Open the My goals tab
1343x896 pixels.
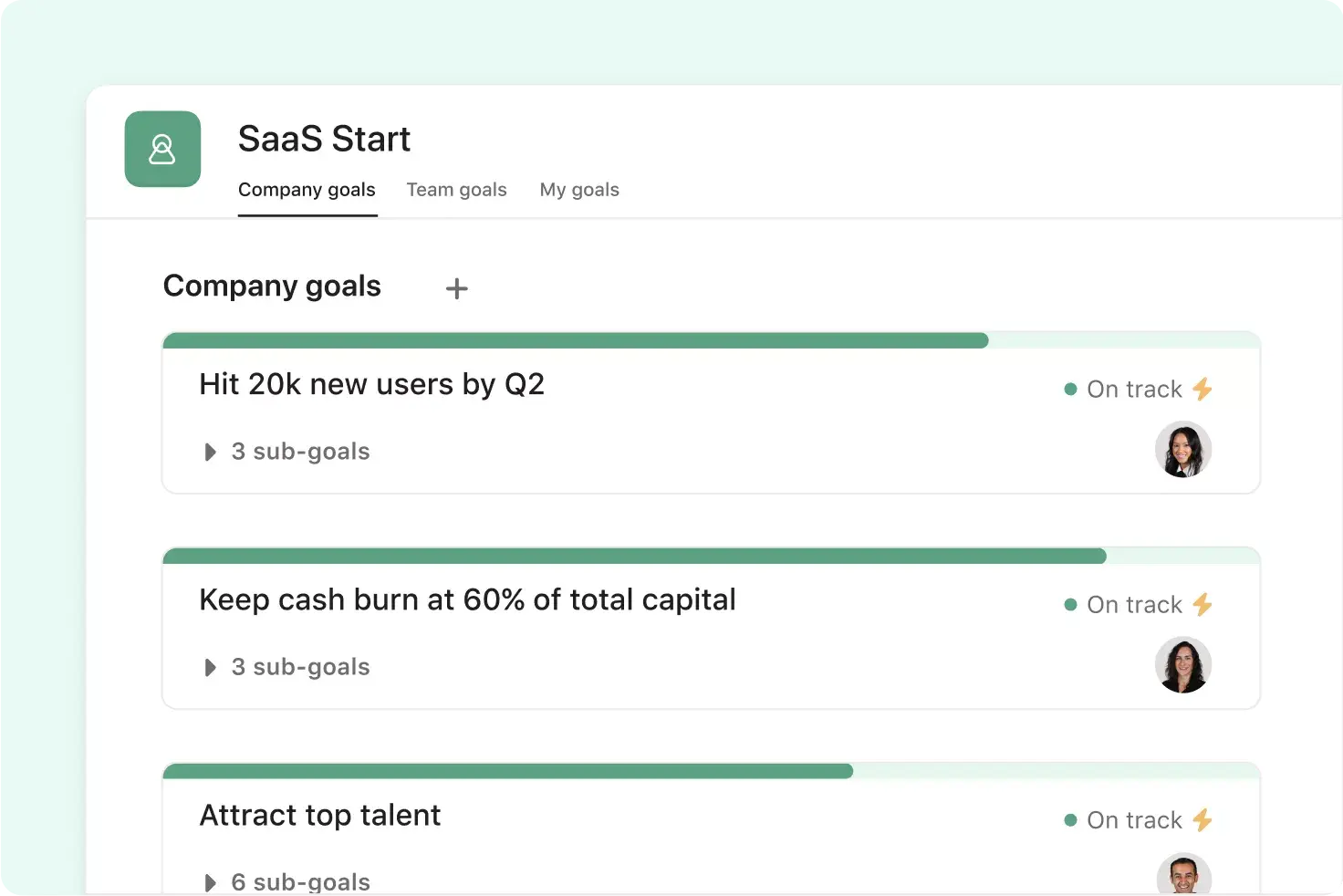tap(579, 190)
